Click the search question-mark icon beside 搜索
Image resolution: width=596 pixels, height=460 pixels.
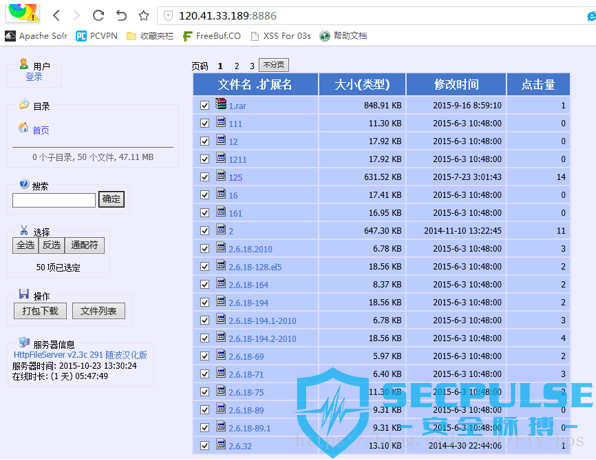point(24,184)
